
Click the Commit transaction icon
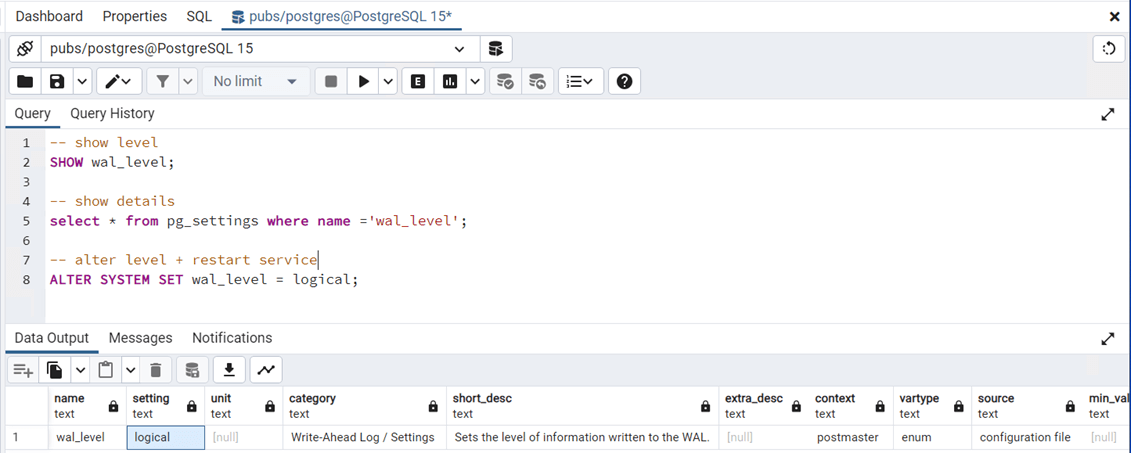click(505, 82)
